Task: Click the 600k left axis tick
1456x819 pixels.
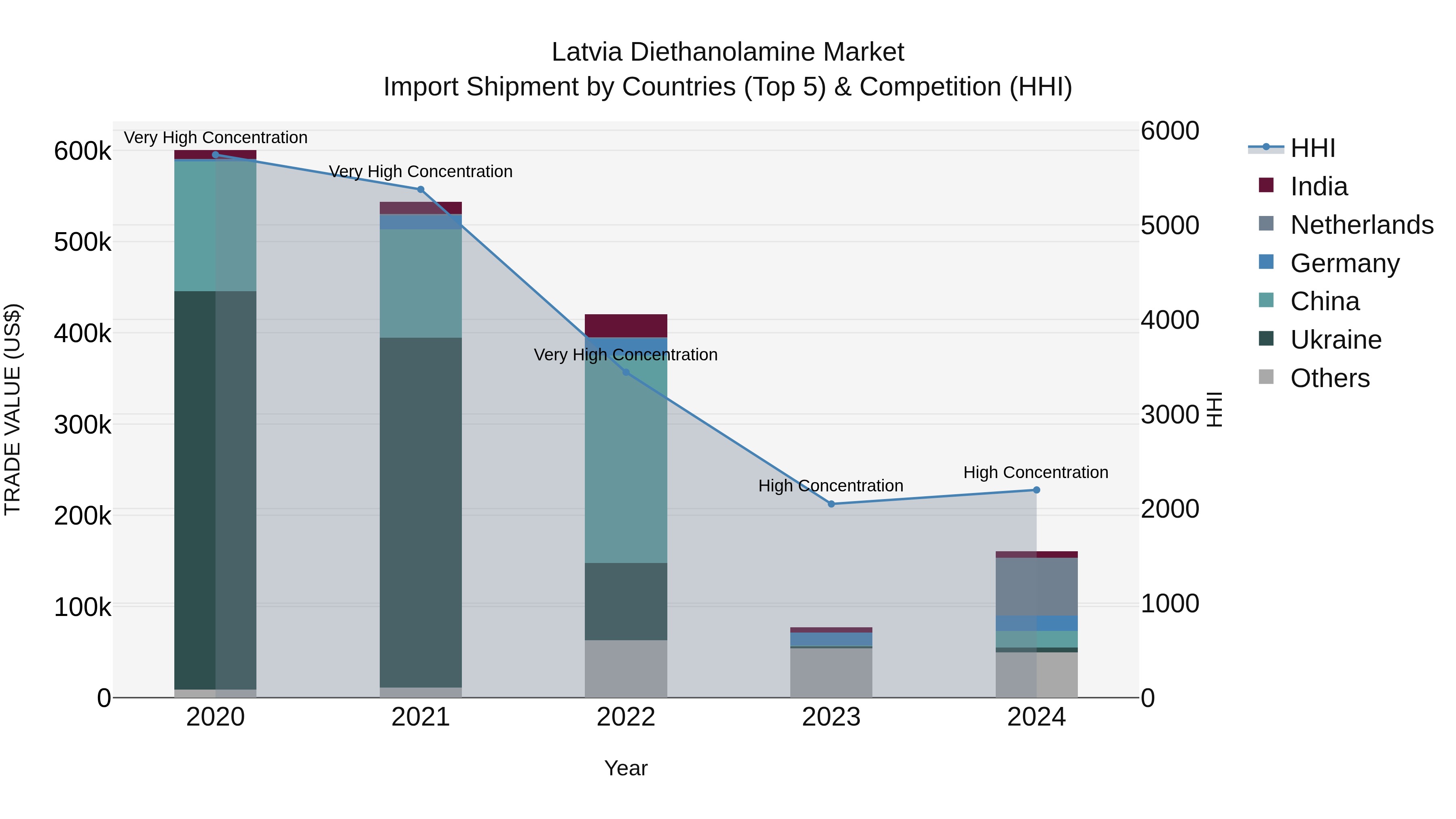Action: point(83,152)
